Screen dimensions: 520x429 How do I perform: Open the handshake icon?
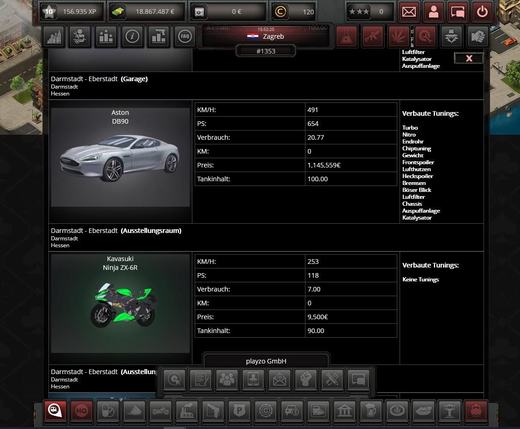point(478,36)
